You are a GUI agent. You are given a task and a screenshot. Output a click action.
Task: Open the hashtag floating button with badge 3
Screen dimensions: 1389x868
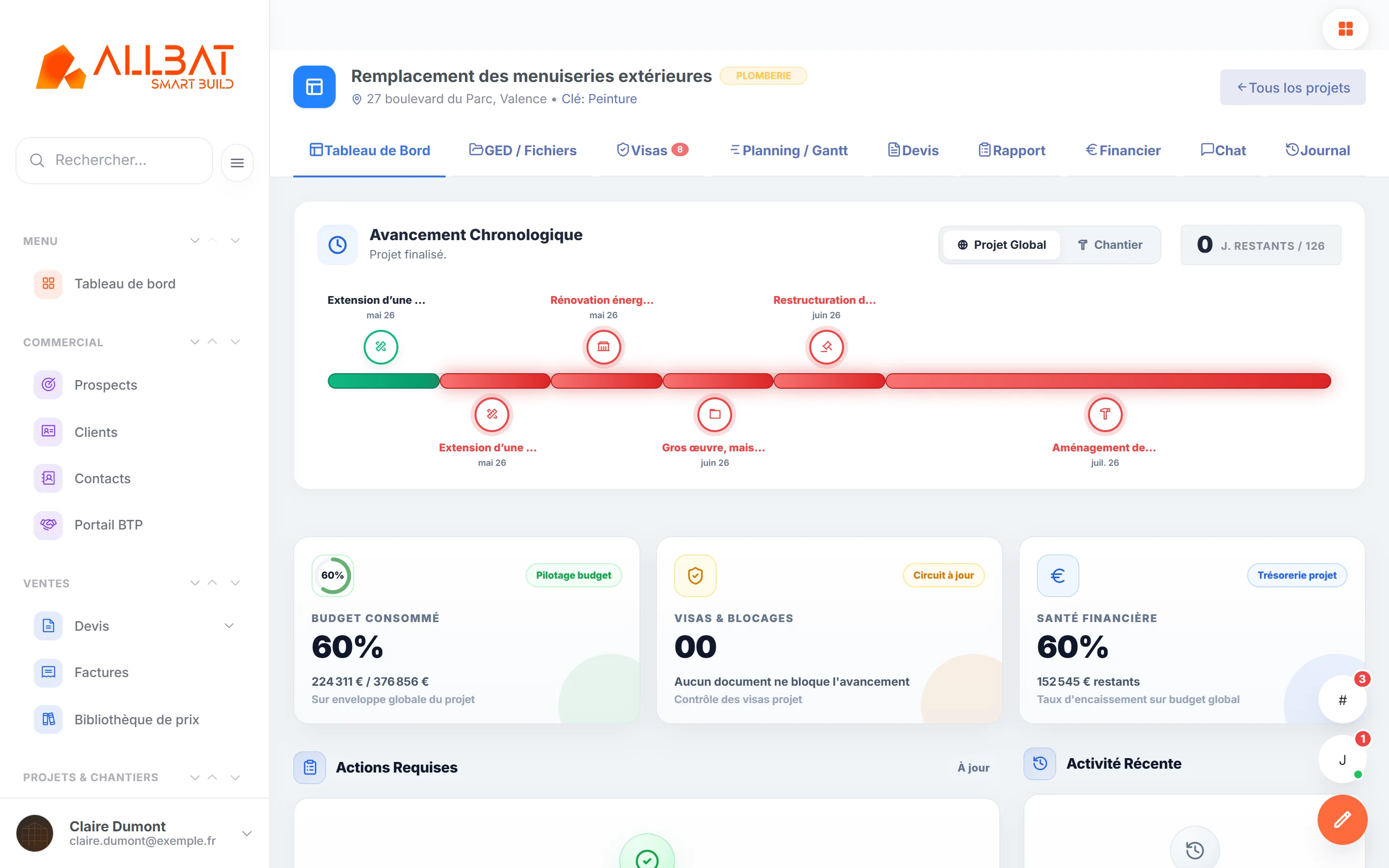1342,700
